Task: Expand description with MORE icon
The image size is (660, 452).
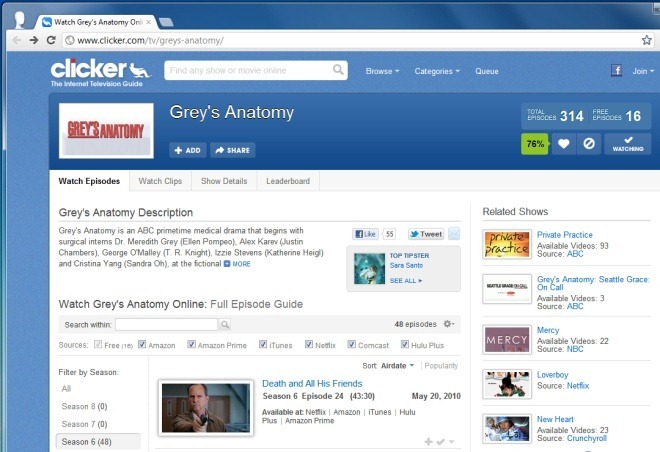Action: click(237, 264)
